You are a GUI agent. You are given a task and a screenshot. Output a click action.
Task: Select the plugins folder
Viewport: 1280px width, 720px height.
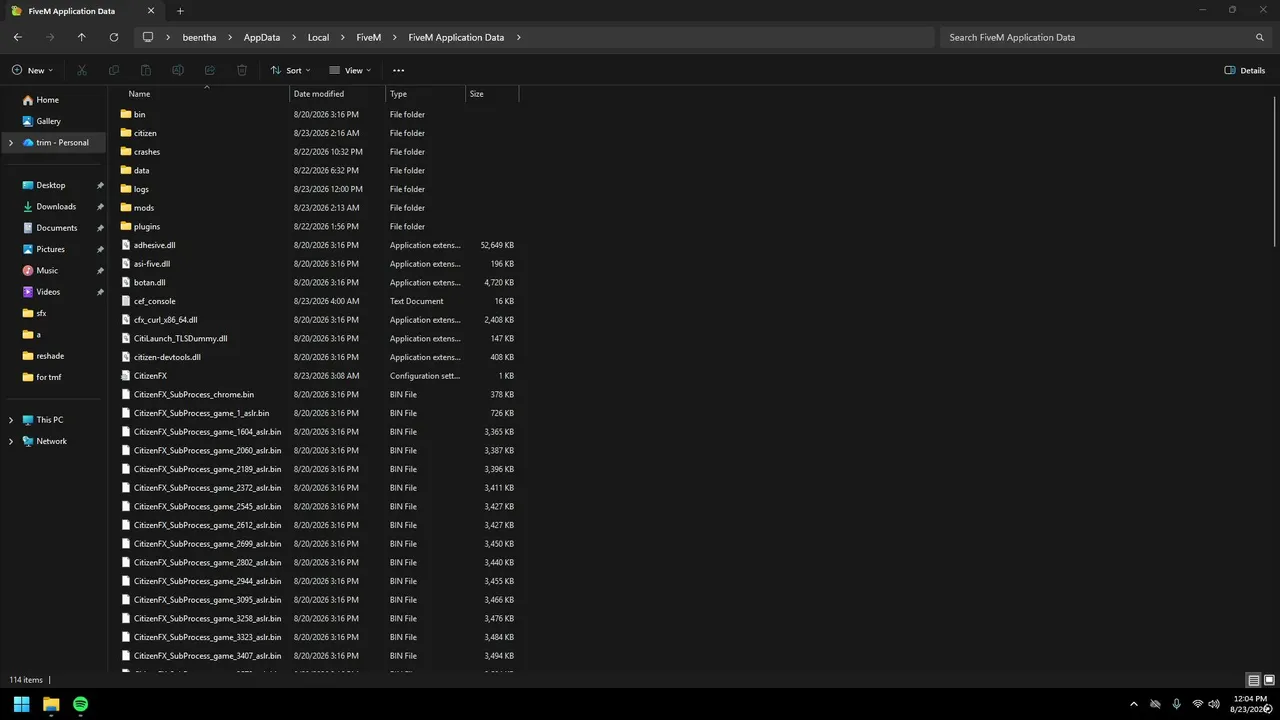[147, 227]
